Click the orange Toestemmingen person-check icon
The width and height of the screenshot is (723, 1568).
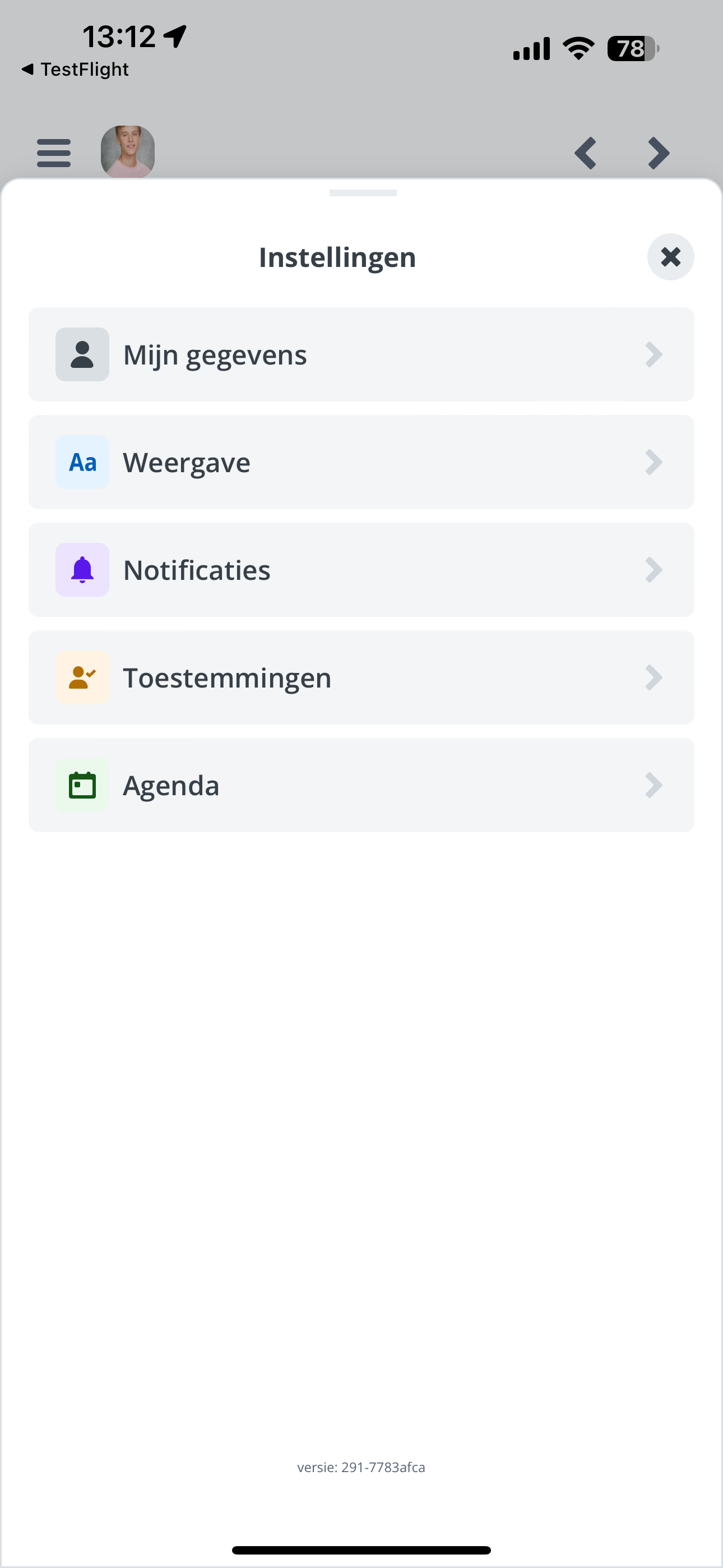pos(82,678)
